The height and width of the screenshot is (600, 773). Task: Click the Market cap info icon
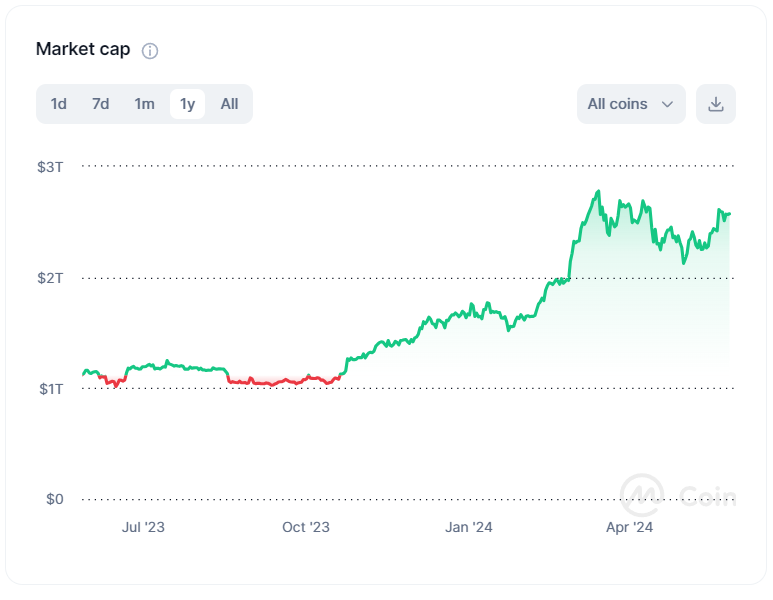(150, 51)
